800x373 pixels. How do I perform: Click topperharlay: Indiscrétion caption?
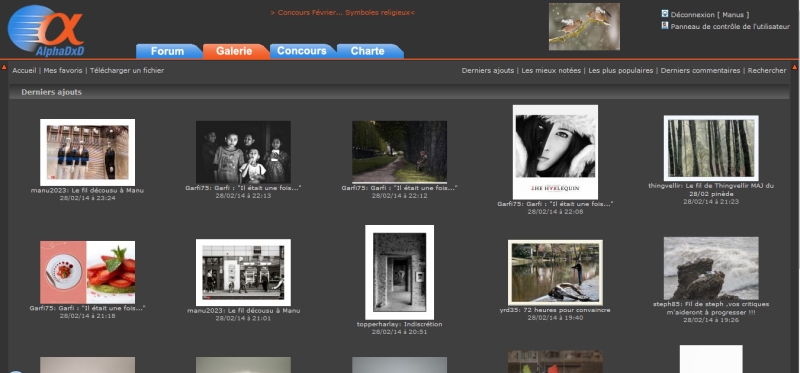point(399,324)
